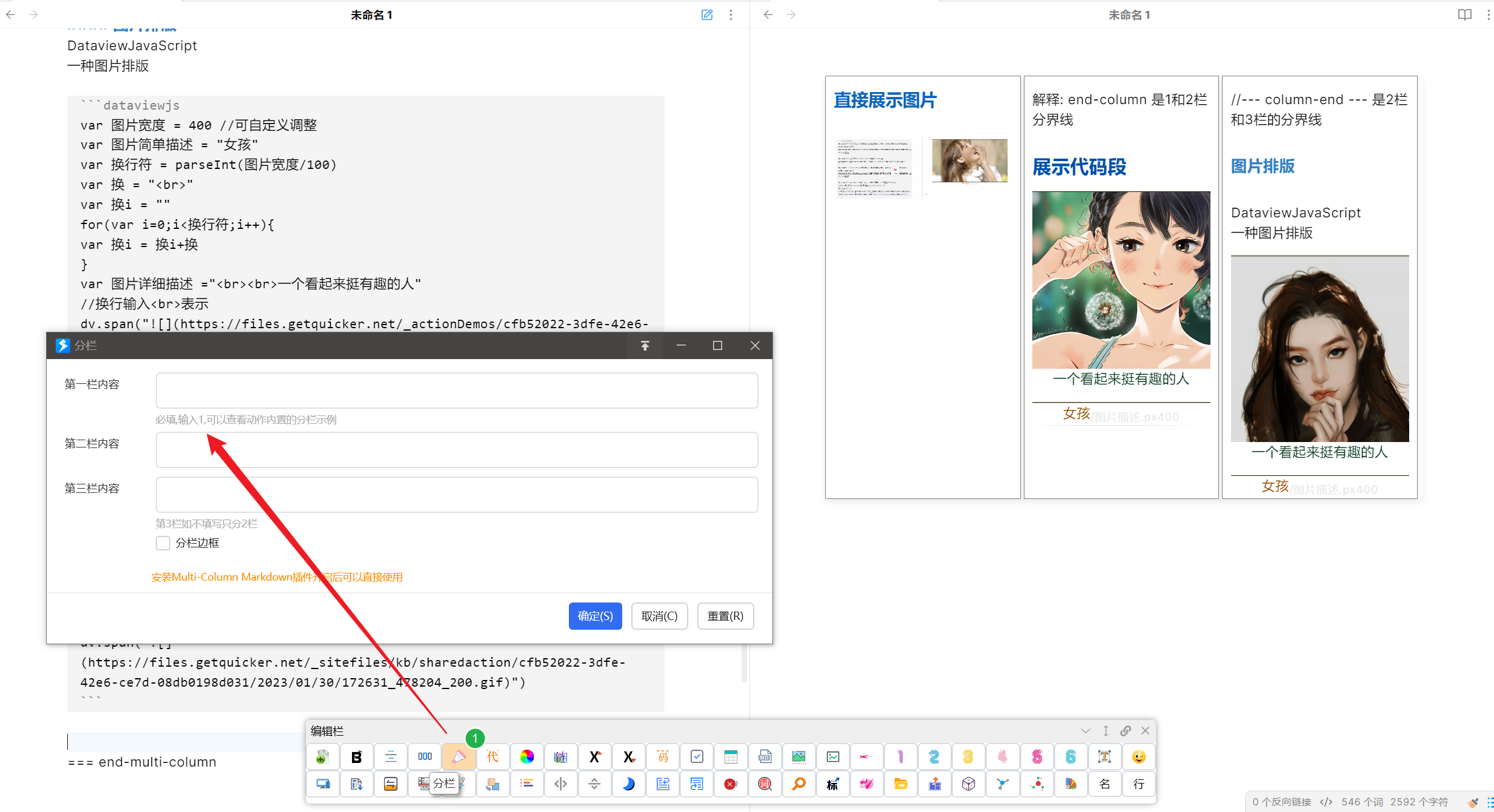This screenshot has height=812, width=1494.
Task: Click the new file icon with green plus
Action: coord(322,757)
